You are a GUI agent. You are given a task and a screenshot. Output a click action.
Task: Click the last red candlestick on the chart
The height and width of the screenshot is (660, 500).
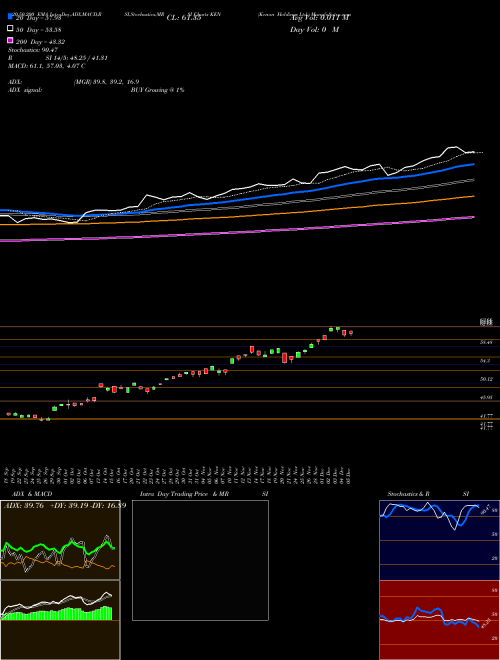351,333
